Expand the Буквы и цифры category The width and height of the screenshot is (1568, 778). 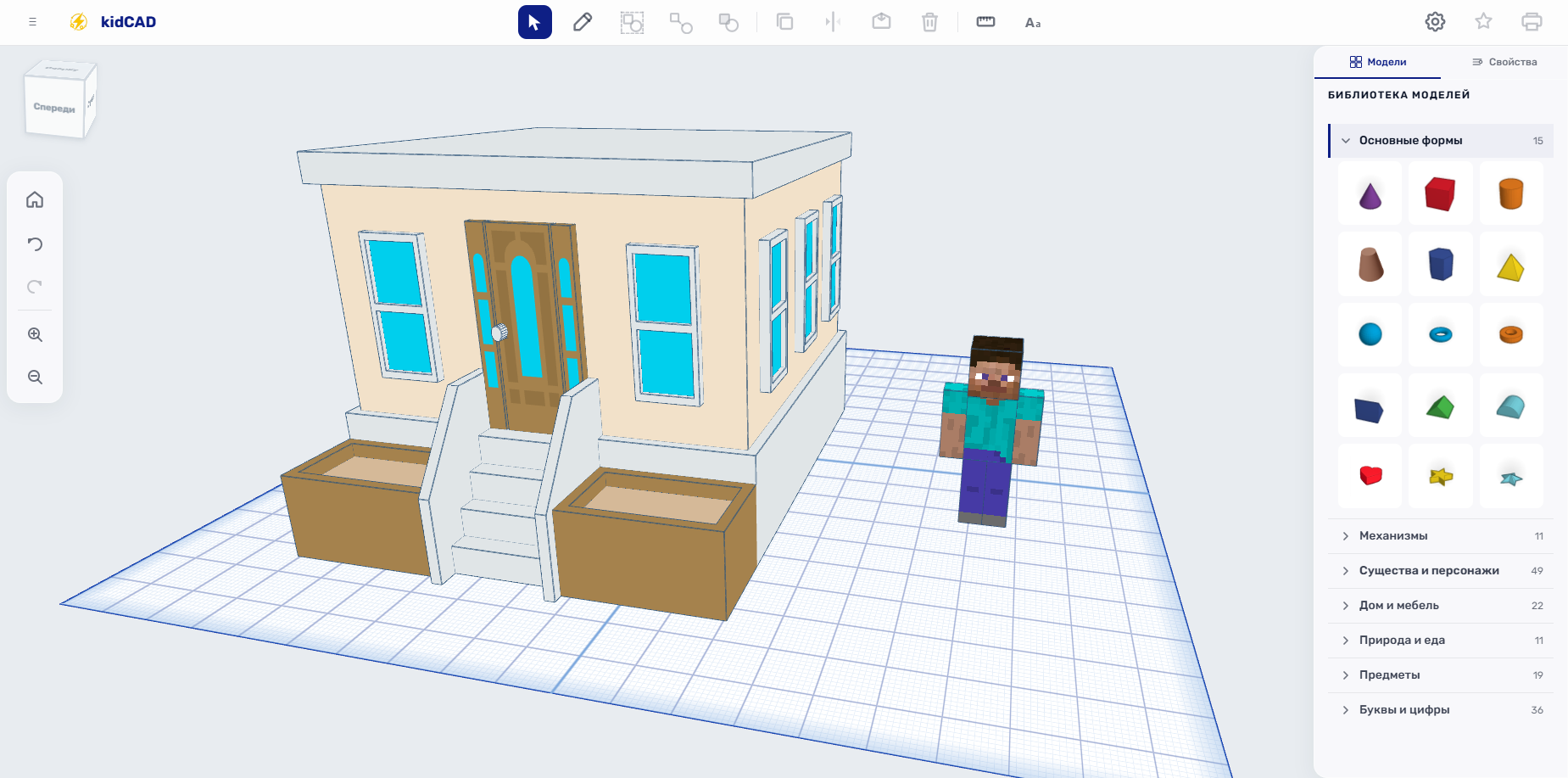[1441, 710]
